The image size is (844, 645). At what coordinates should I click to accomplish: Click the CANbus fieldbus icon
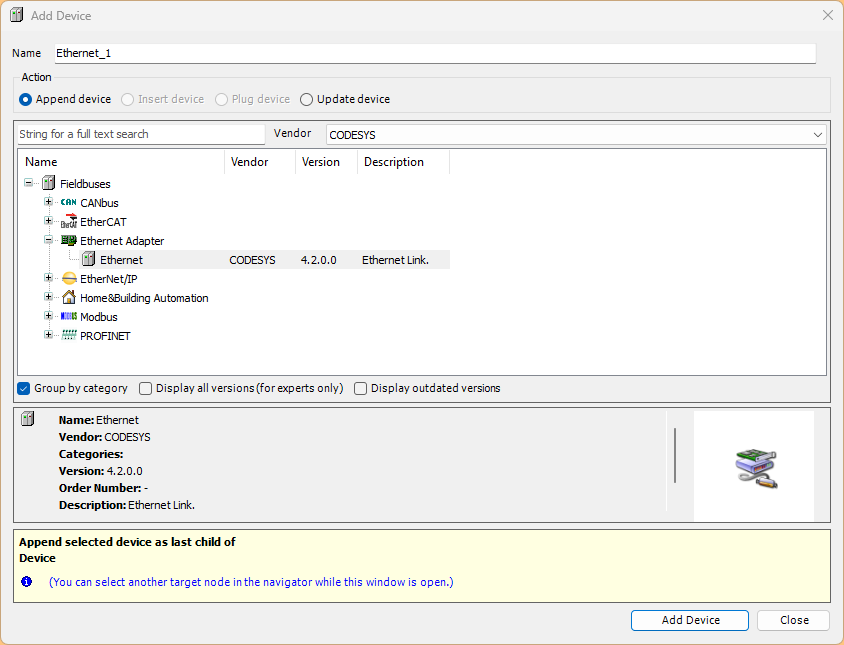click(68, 203)
